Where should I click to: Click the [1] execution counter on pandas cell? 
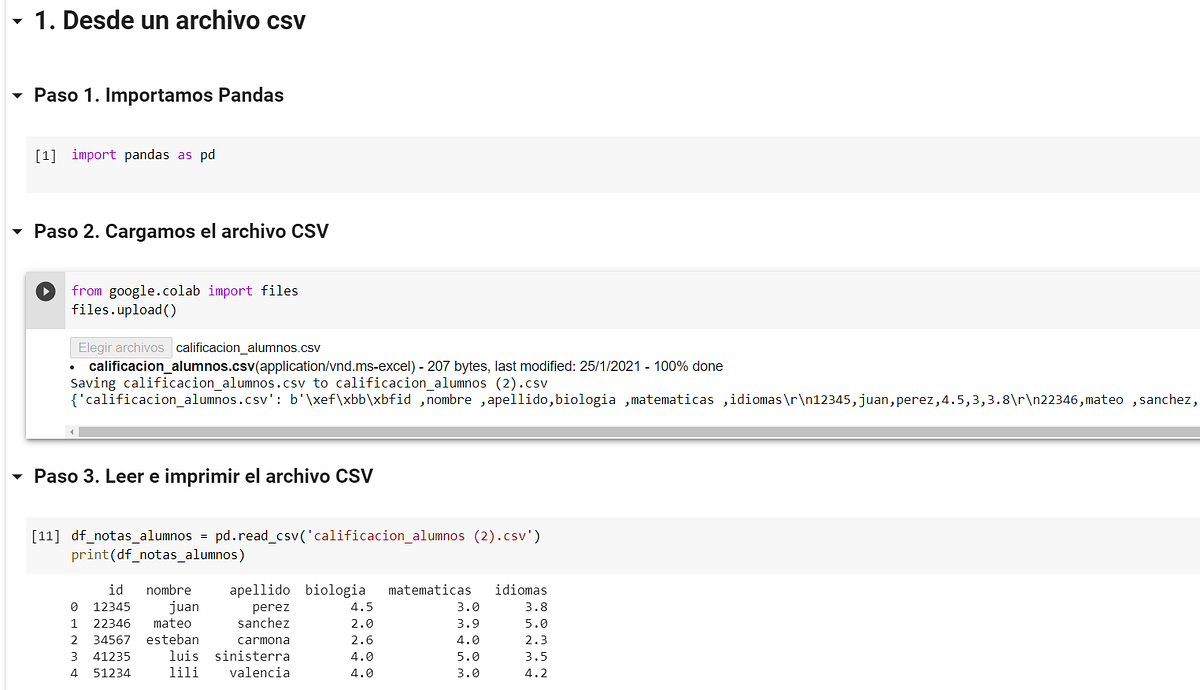coord(45,154)
